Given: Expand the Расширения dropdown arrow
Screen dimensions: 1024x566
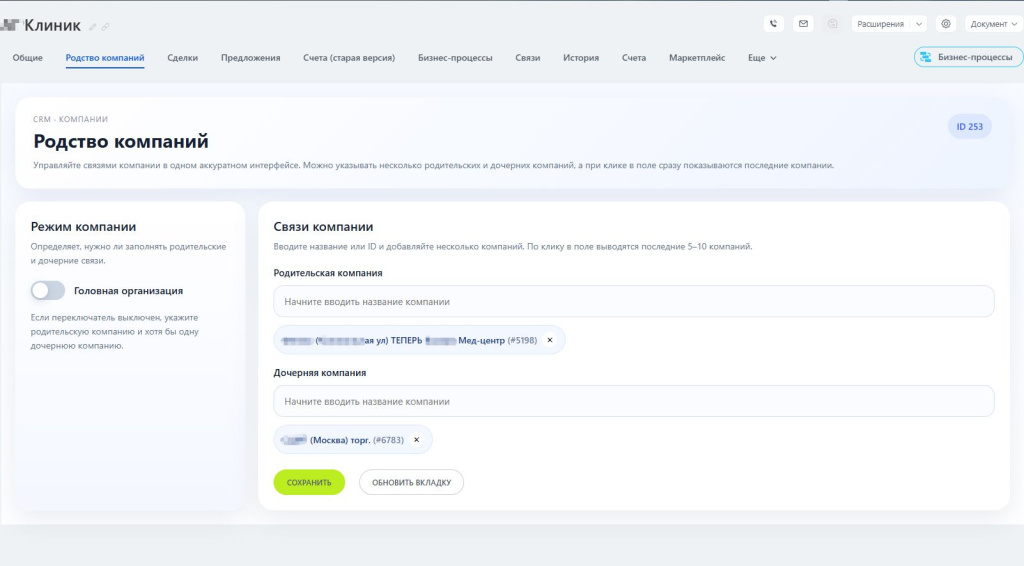Looking at the screenshot, I should (919, 24).
